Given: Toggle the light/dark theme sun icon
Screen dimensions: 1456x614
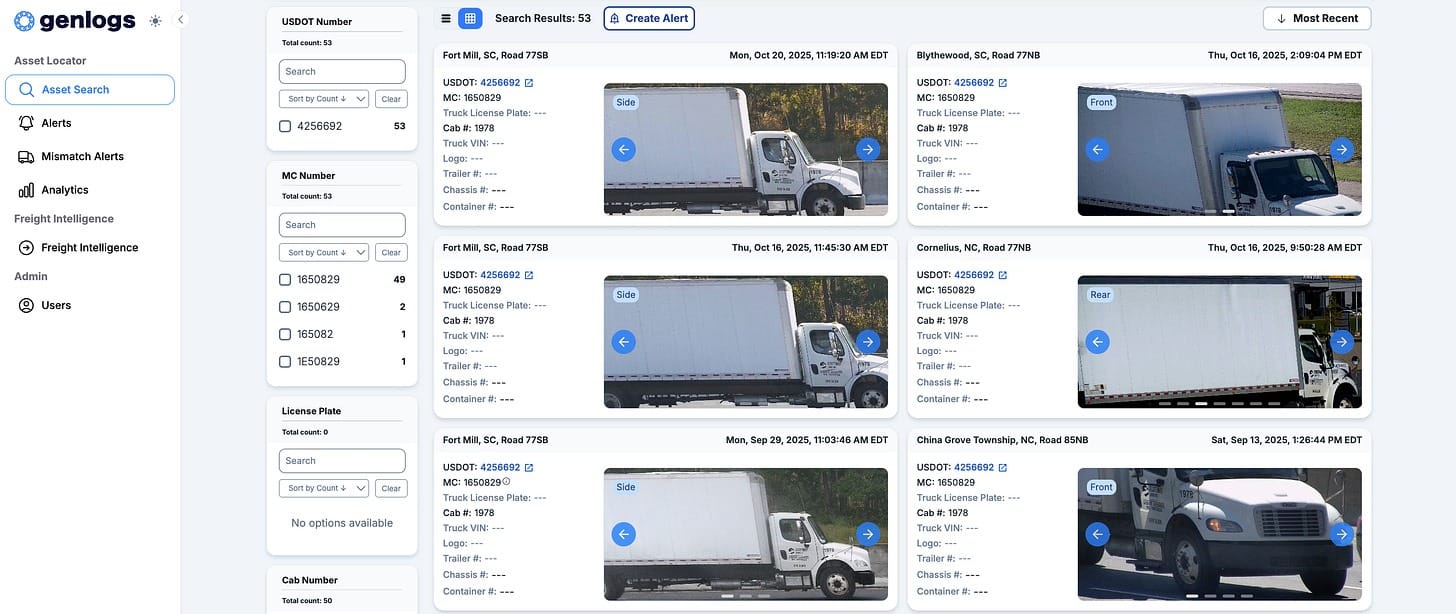Looking at the screenshot, I should [155, 20].
